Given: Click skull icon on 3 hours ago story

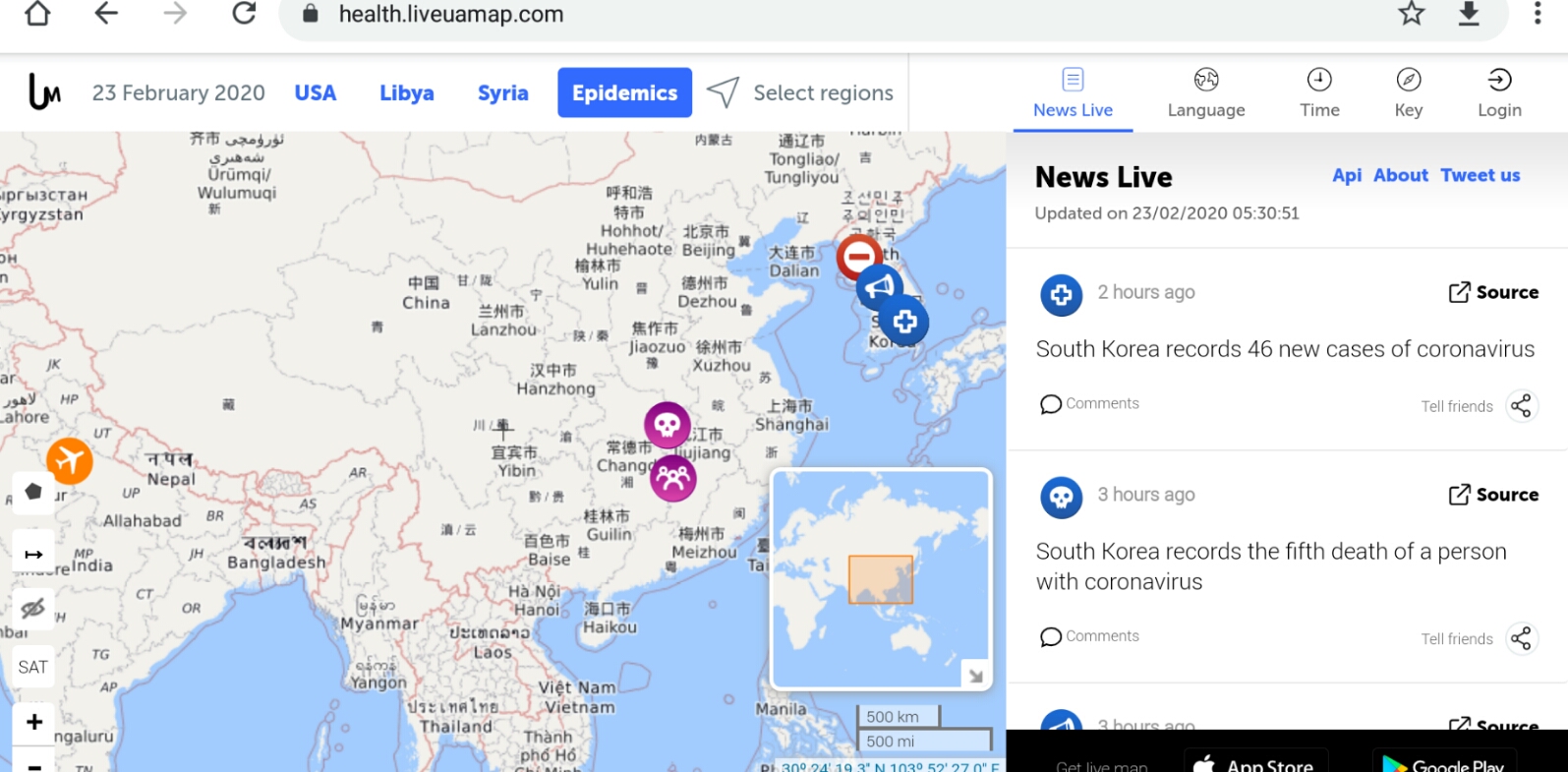Looking at the screenshot, I should pyautogui.click(x=1062, y=498).
